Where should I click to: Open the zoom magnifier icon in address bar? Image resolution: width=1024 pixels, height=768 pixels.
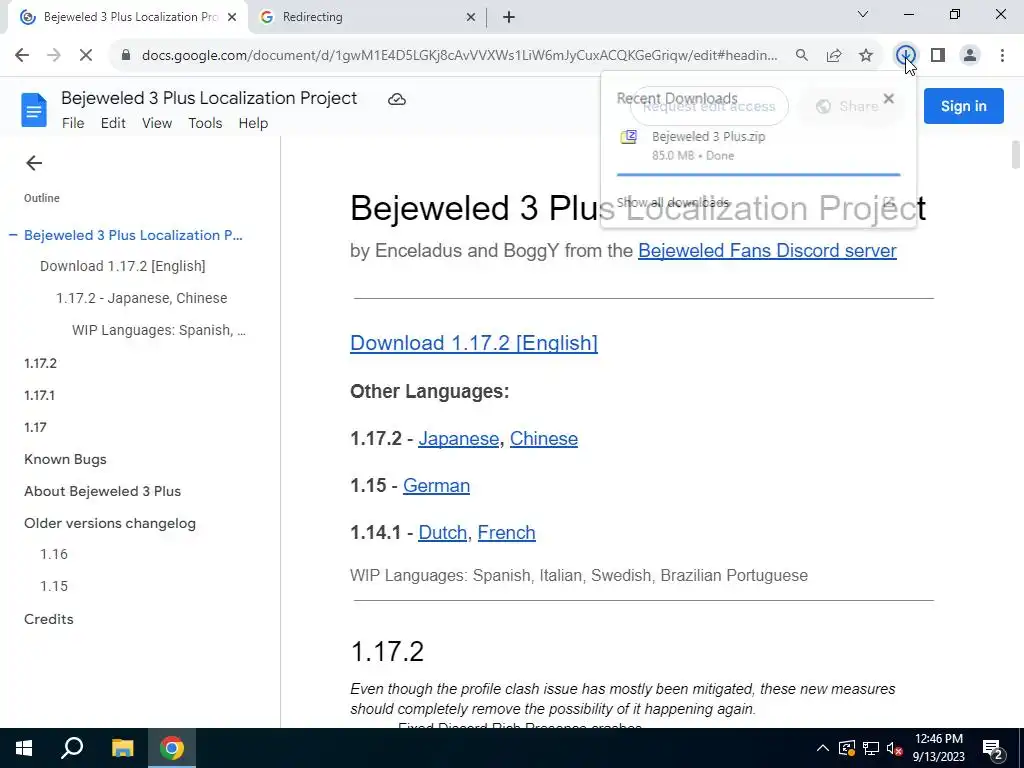coord(801,56)
